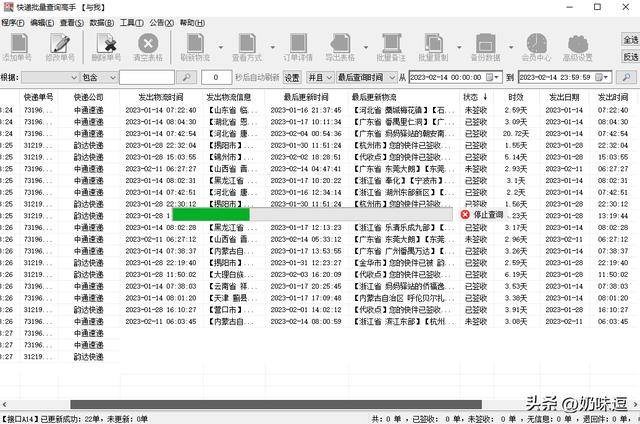The image size is (640, 424).
Task: Click the 全选 (select all) button
Action: (x=630, y=40)
